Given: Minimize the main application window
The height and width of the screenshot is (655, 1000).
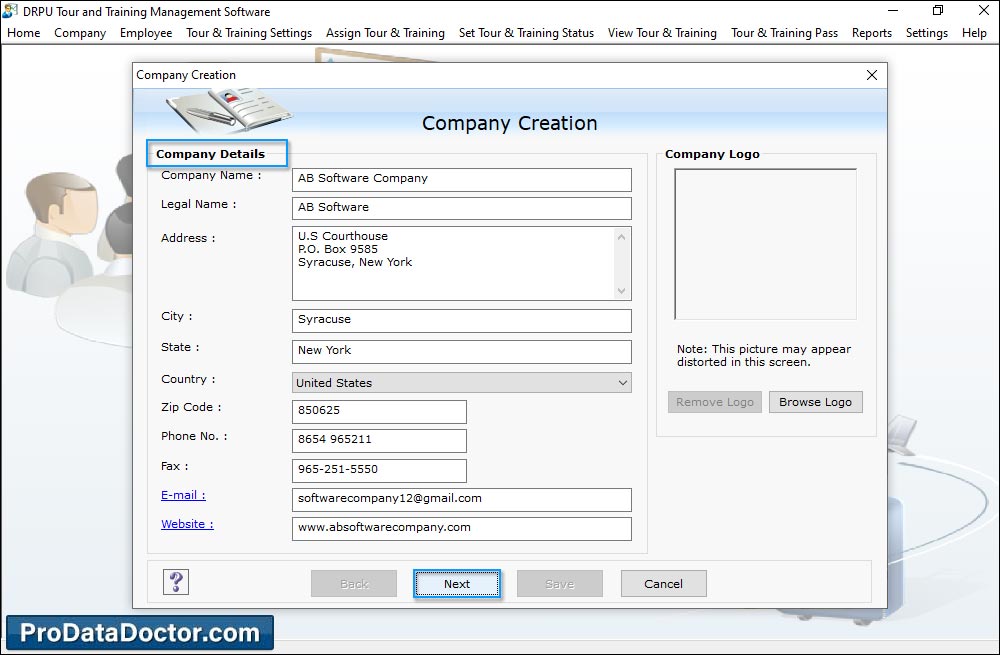Looking at the screenshot, I should 893,11.
